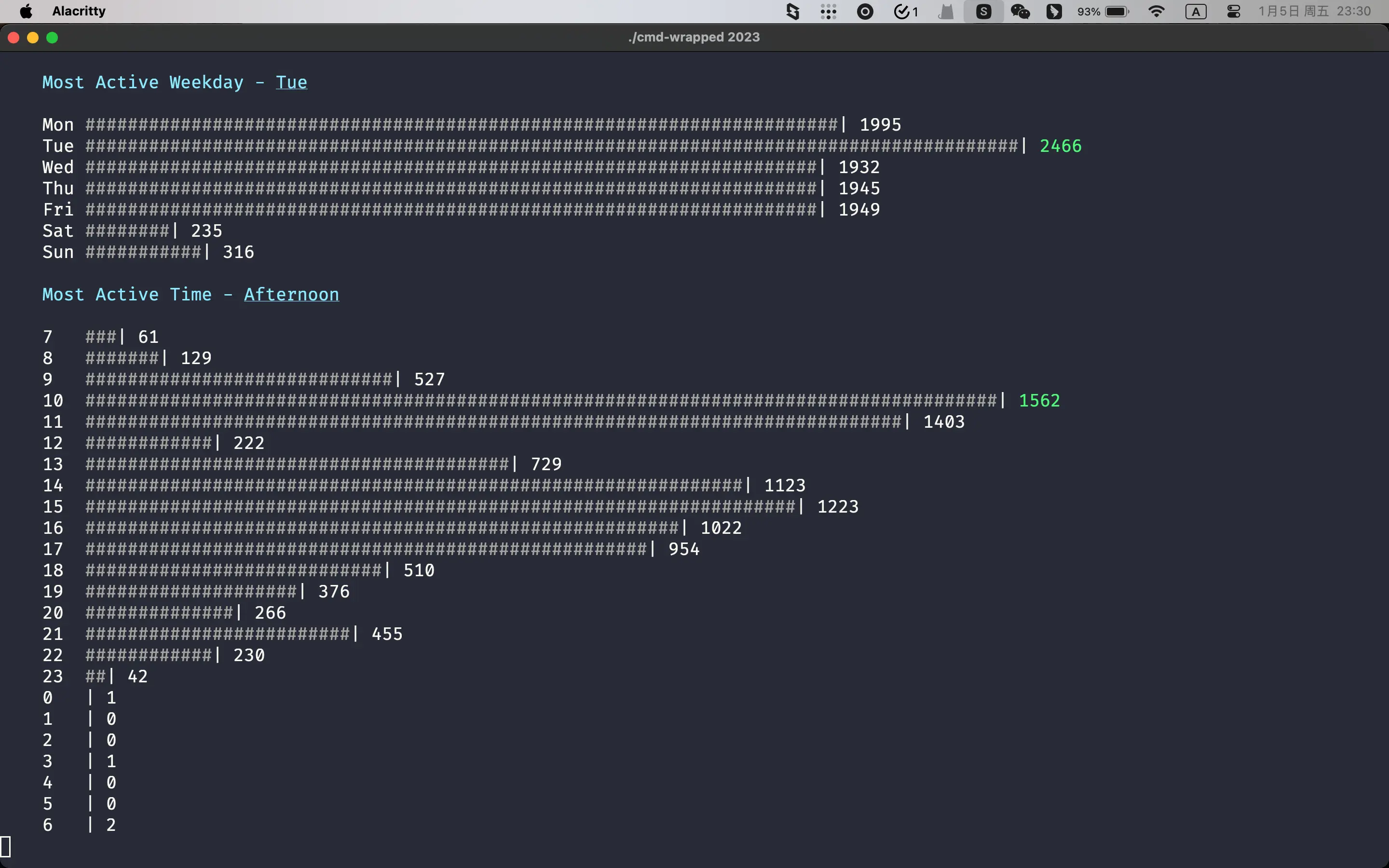This screenshot has height=868, width=1389.
Task: Open the Wi-Fi status menu
Action: pos(1157,12)
